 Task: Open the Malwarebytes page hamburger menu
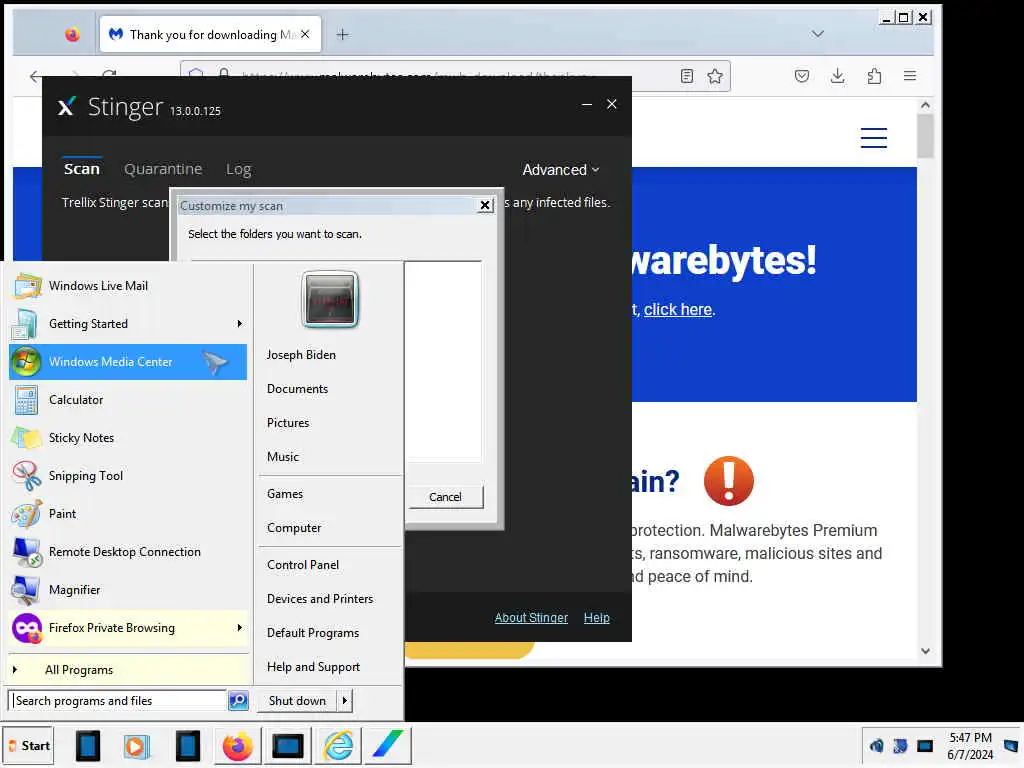873,138
